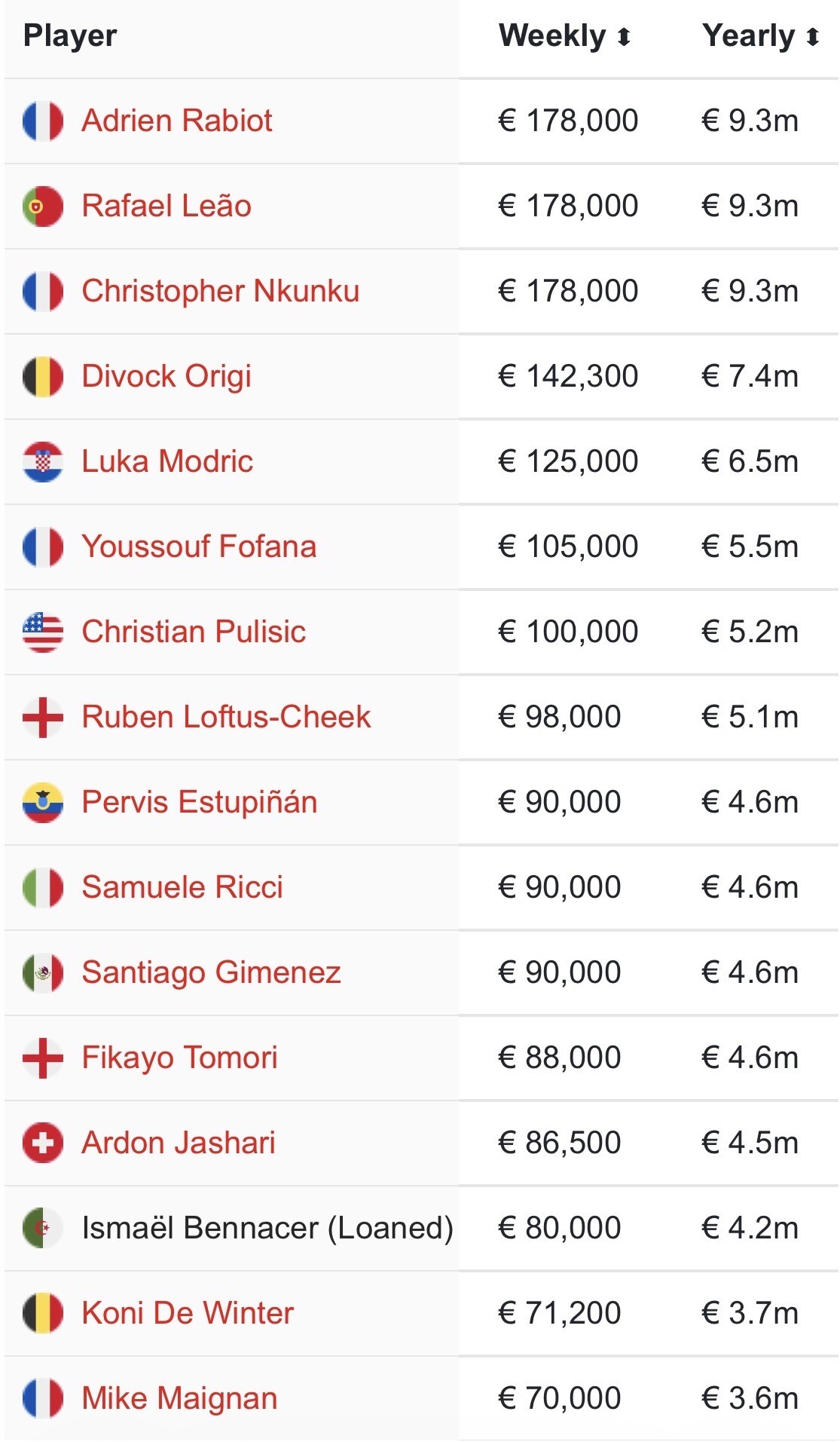Open Ruben Loftus-Cheek's profile

point(226,717)
